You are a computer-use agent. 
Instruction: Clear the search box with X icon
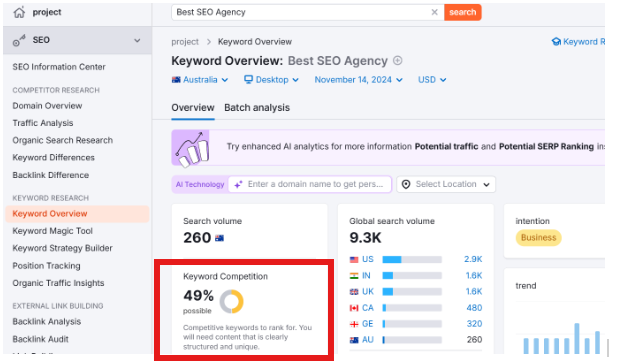click(x=434, y=12)
